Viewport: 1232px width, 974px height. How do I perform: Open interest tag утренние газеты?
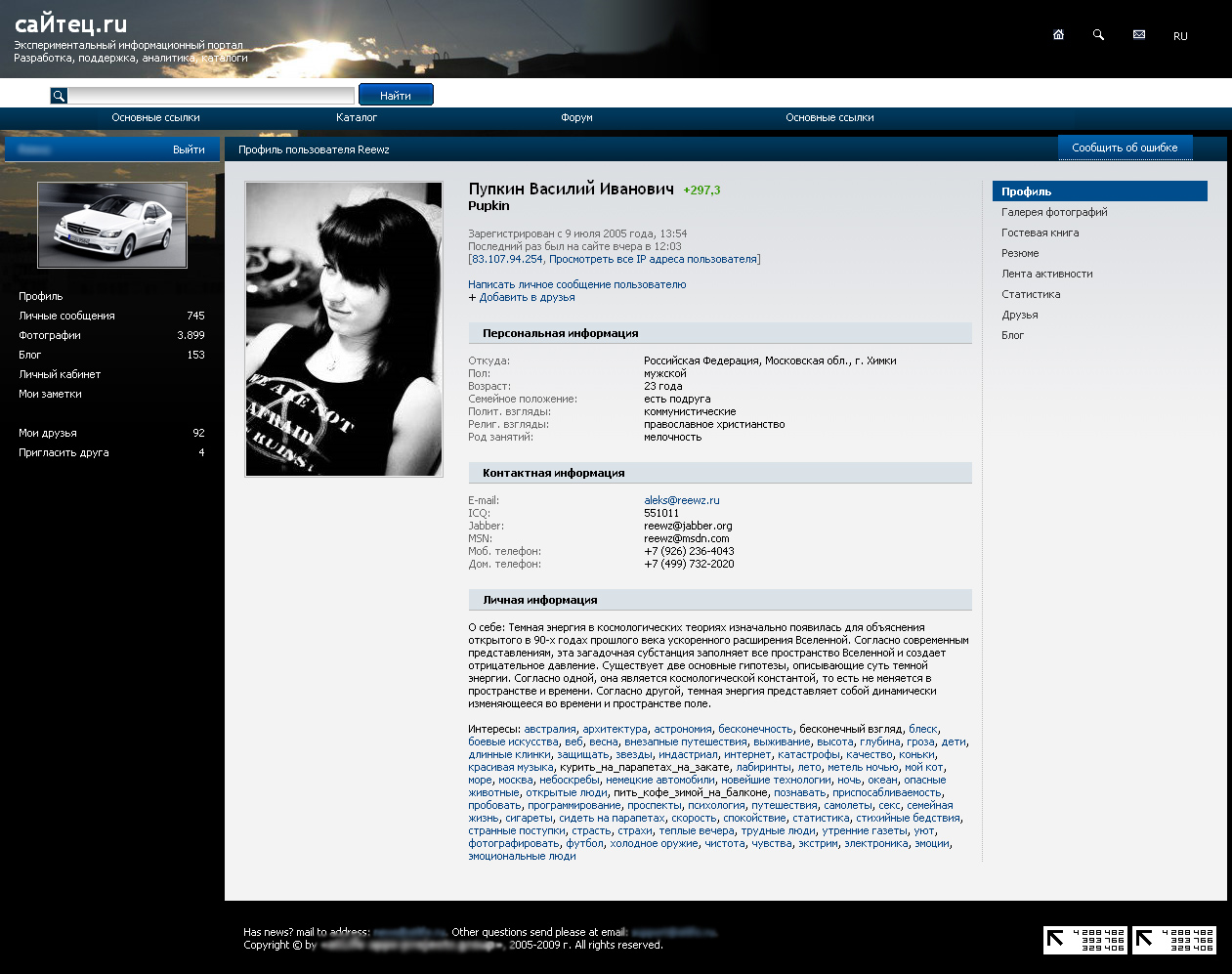(864, 830)
